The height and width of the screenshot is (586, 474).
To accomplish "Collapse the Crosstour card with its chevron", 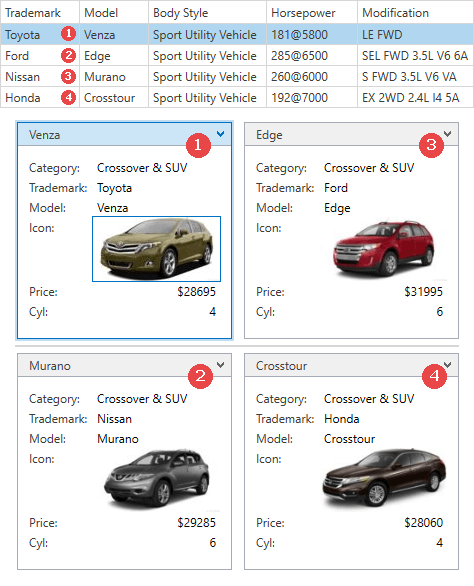I will pyautogui.click(x=447, y=365).
